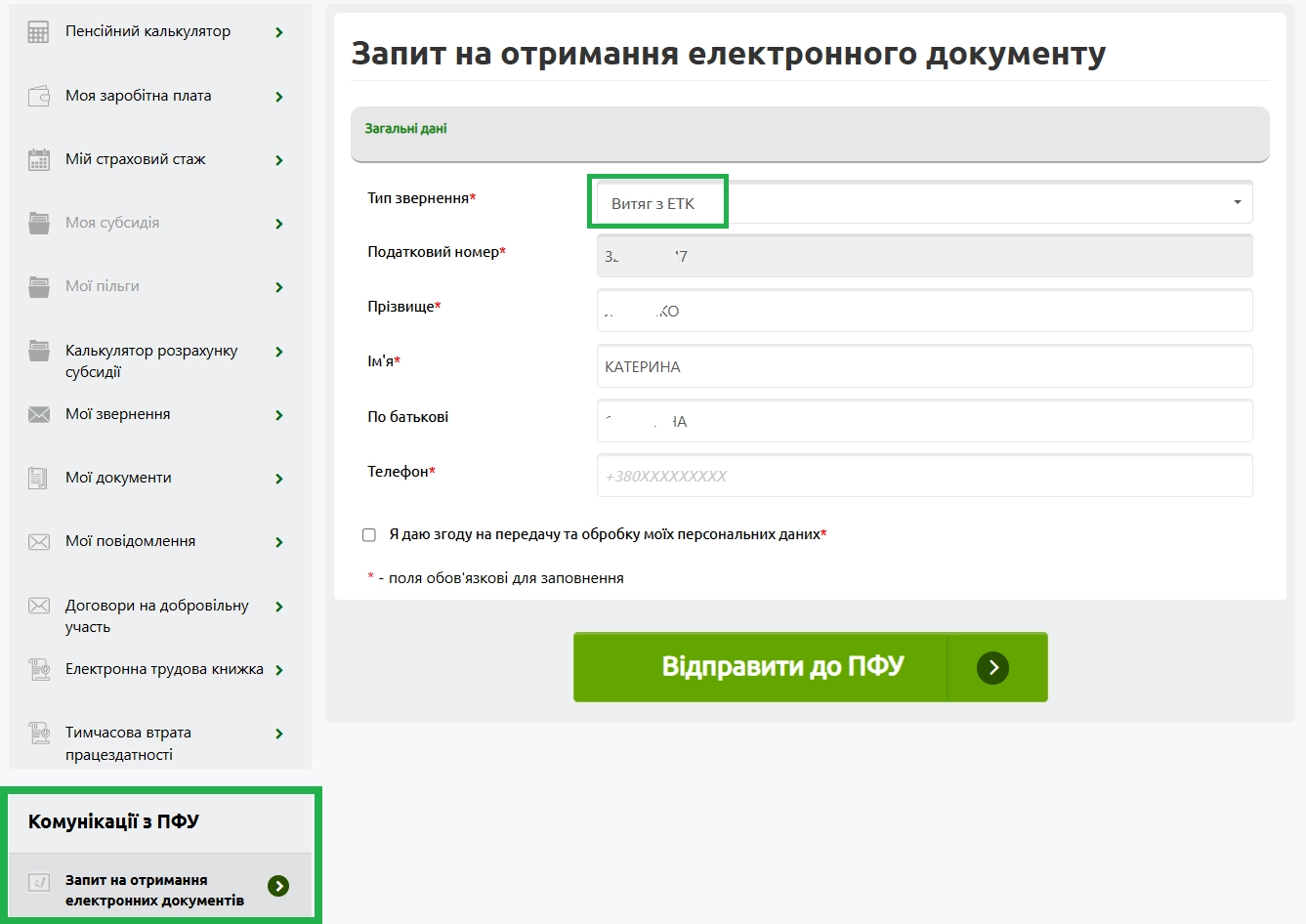Open Запит на отримання електронних документів
The image size is (1306, 924).
pyautogui.click(x=160, y=889)
